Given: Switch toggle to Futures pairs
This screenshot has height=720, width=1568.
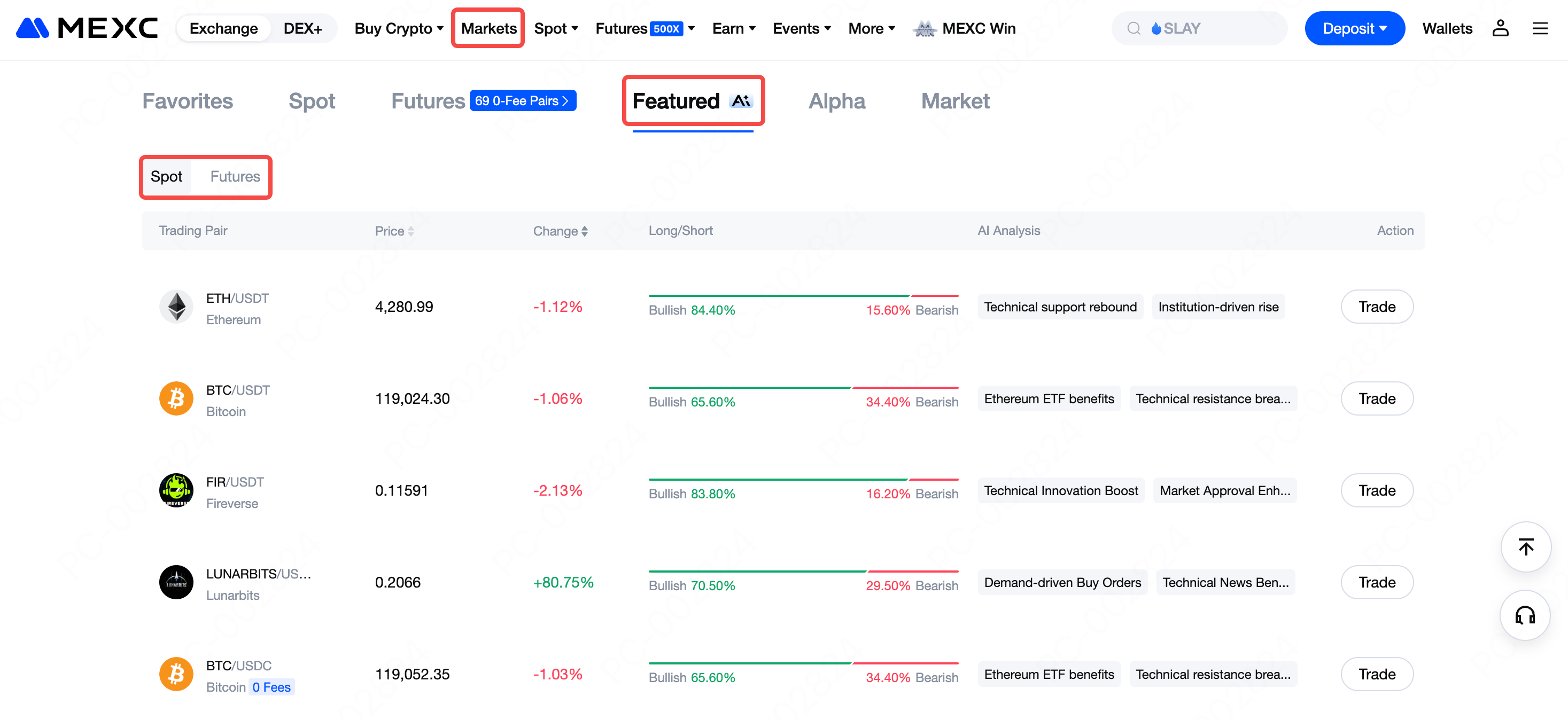Looking at the screenshot, I should [x=235, y=176].
